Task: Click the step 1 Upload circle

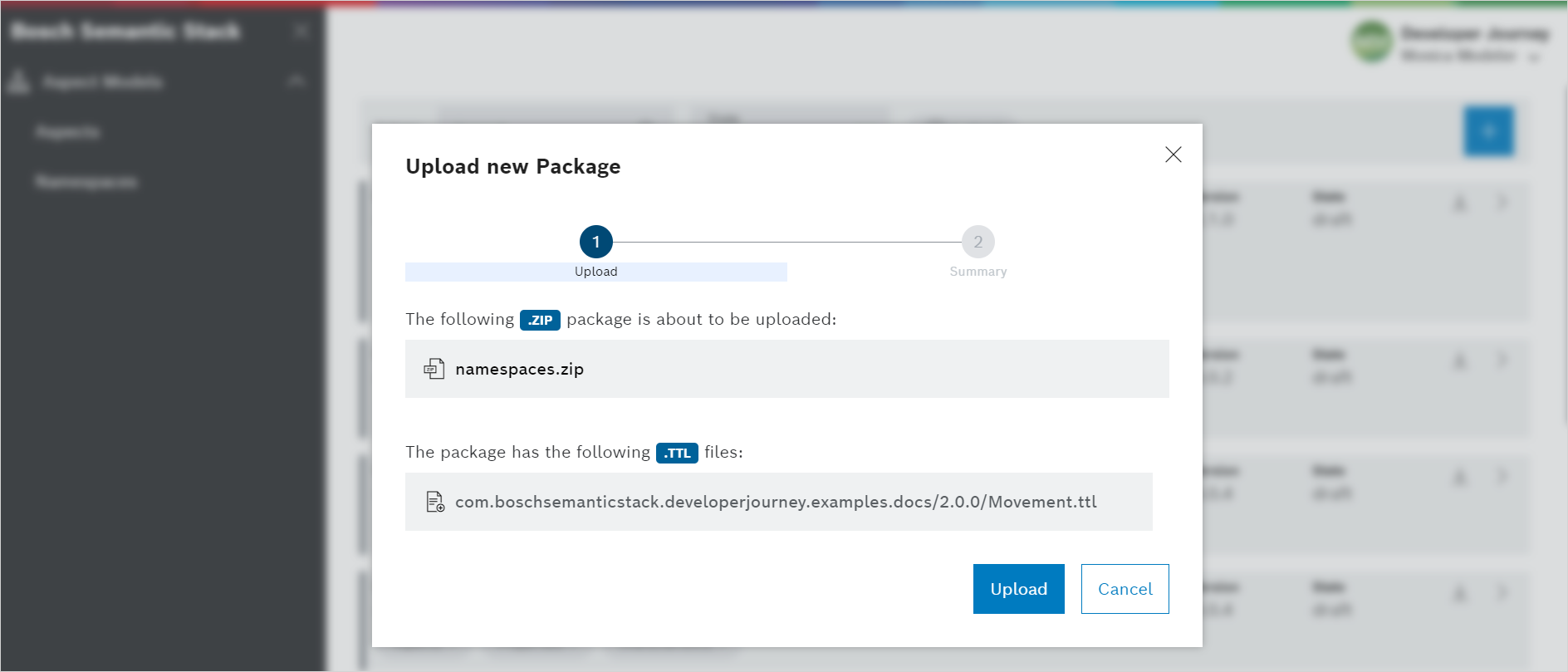Action: (595, 242)
